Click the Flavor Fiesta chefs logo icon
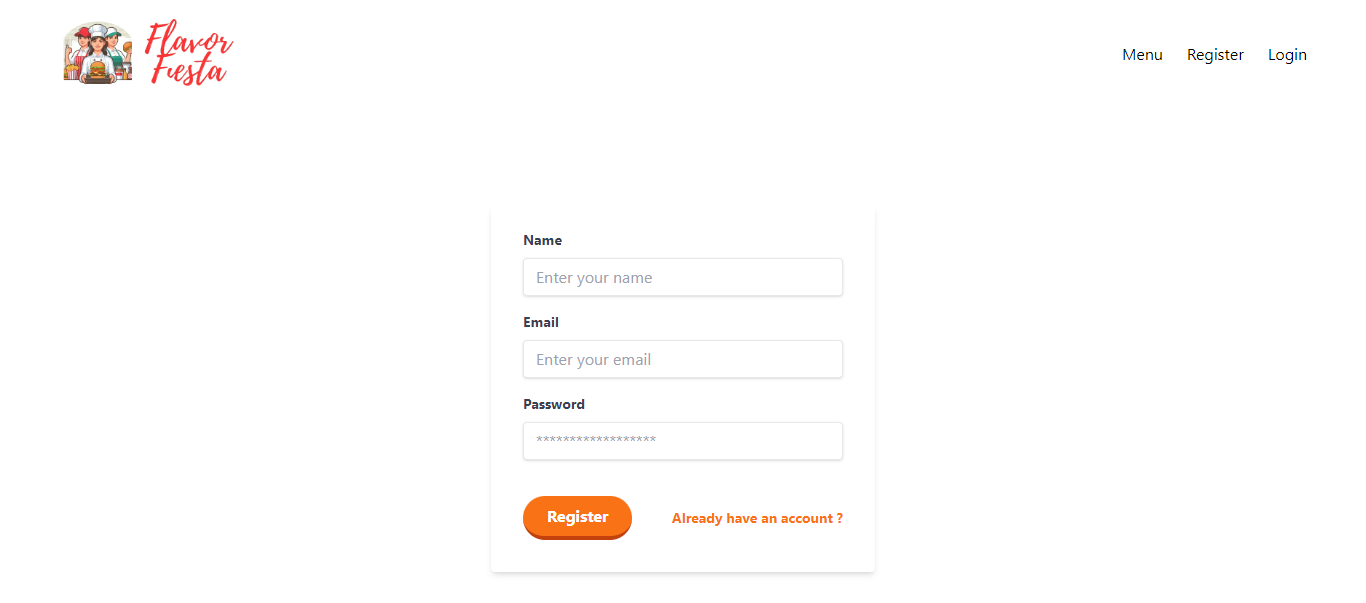The width and height of the screenshot is (1366, 603). [x=97, y=51]
